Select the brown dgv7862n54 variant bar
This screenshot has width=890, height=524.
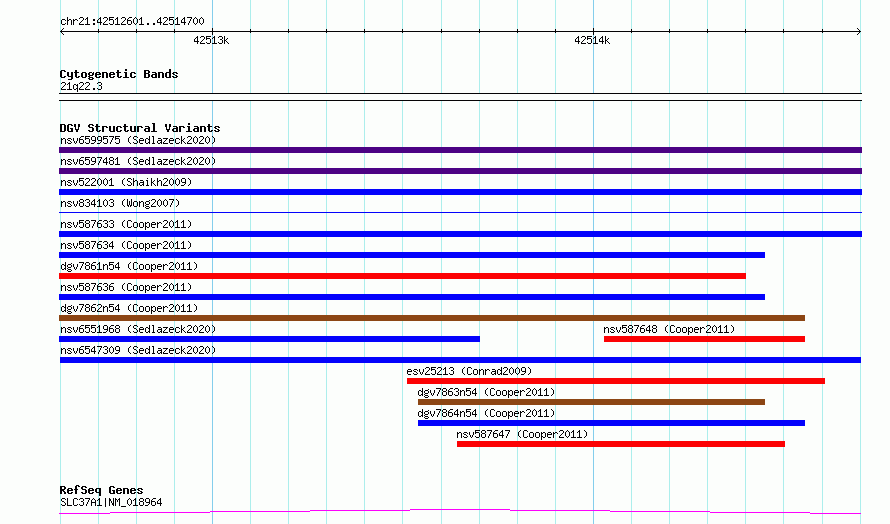click(x=432, y=318)
